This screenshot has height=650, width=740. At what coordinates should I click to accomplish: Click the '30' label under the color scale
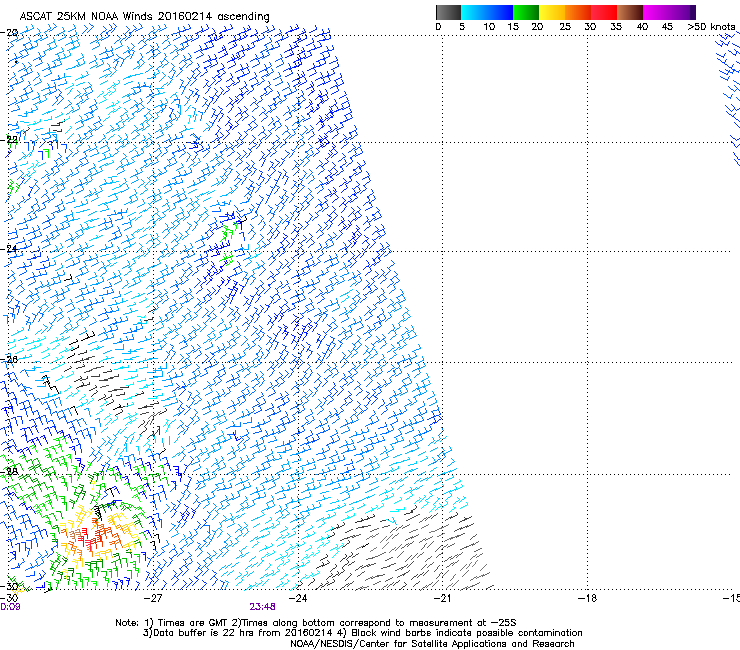(590, 26)
